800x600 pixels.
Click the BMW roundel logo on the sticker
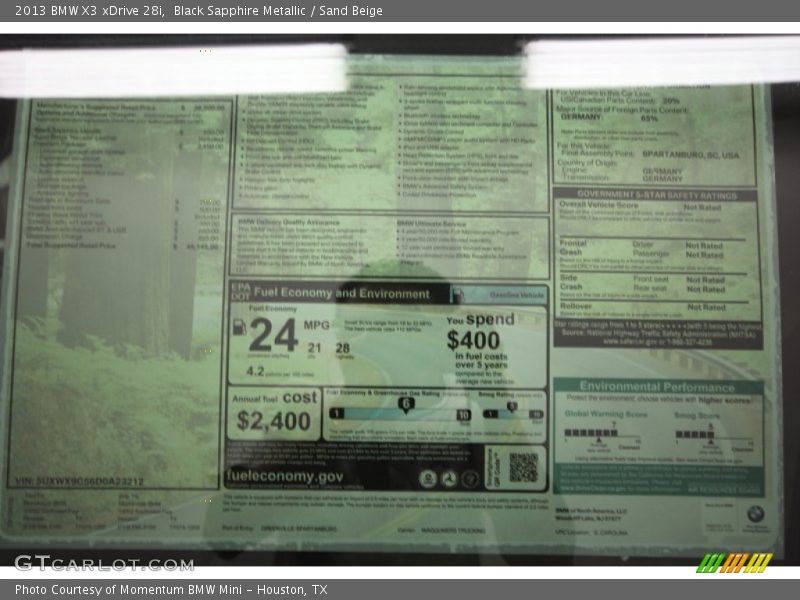[756, 513]
